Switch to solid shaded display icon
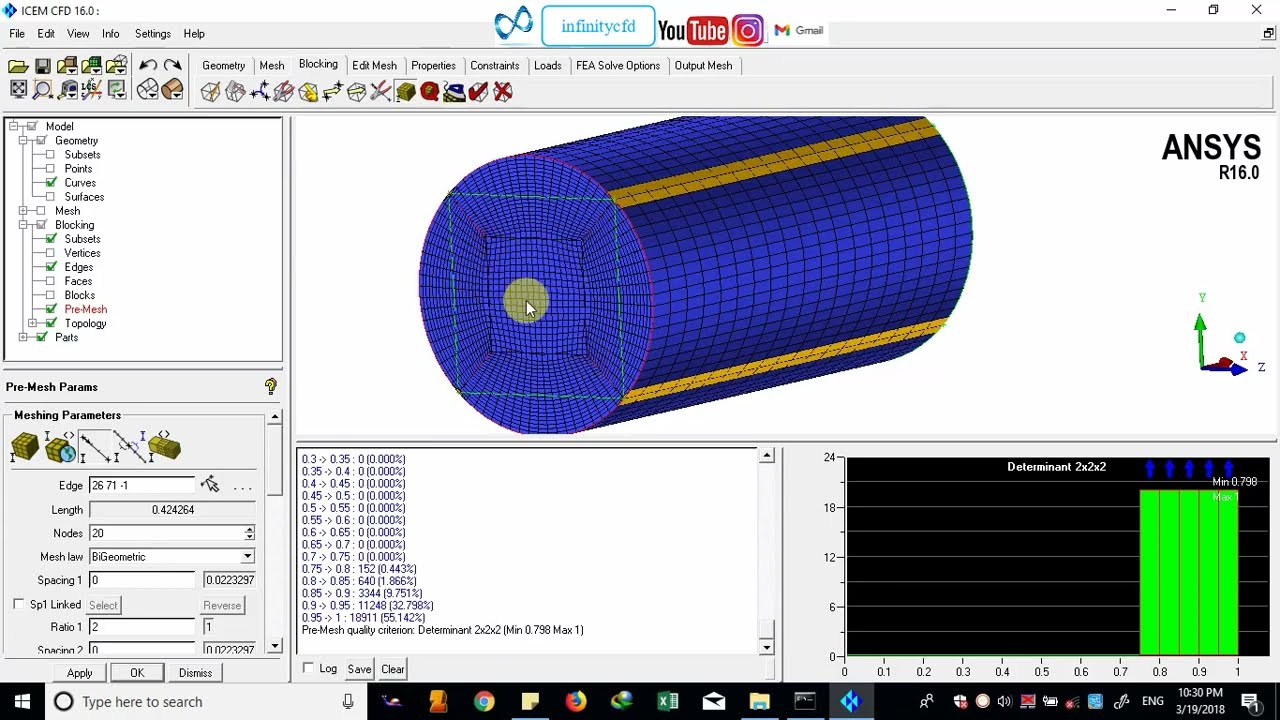 pyautogui.click(x=172, y=90)
